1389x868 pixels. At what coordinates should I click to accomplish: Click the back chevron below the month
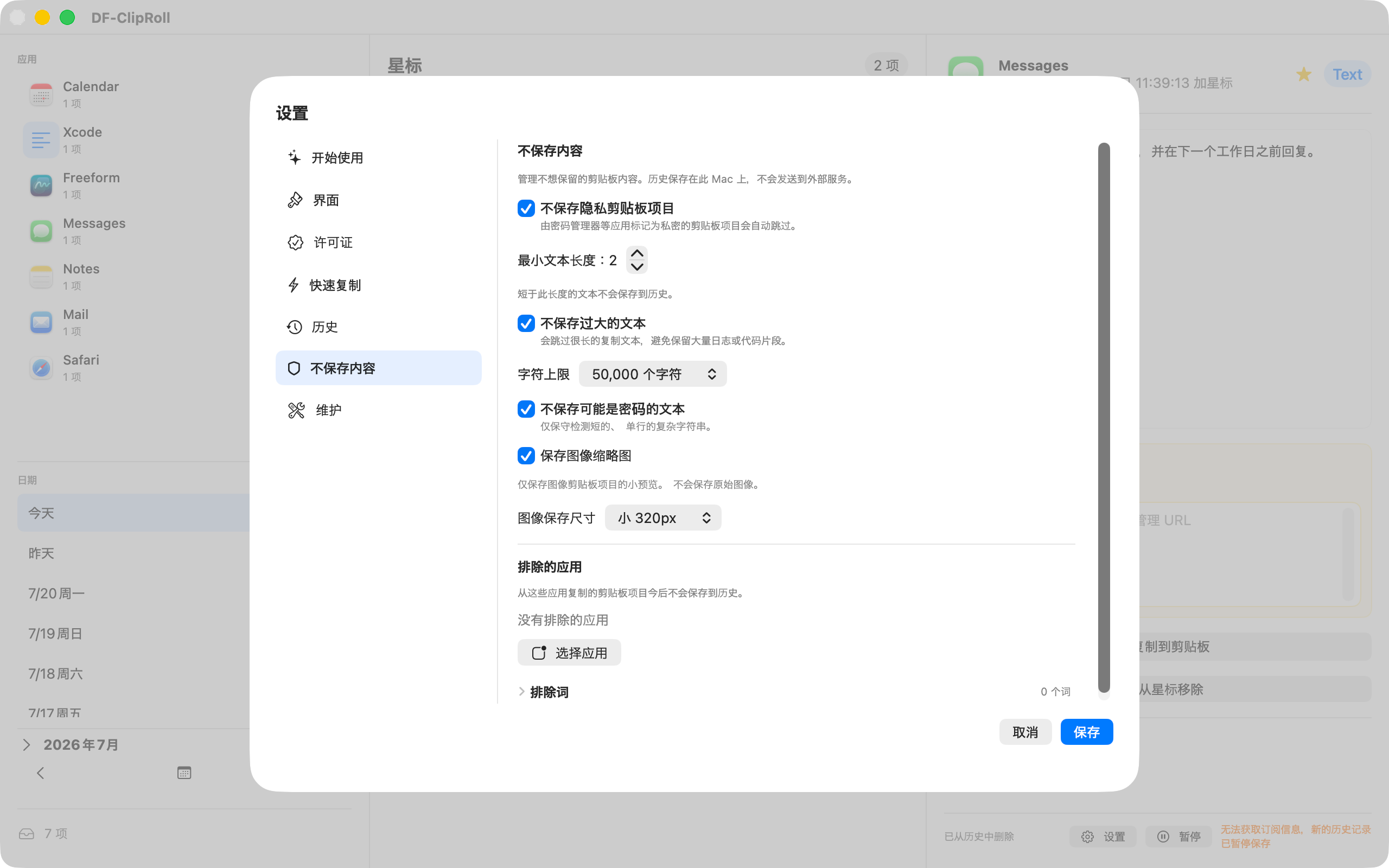40,773
